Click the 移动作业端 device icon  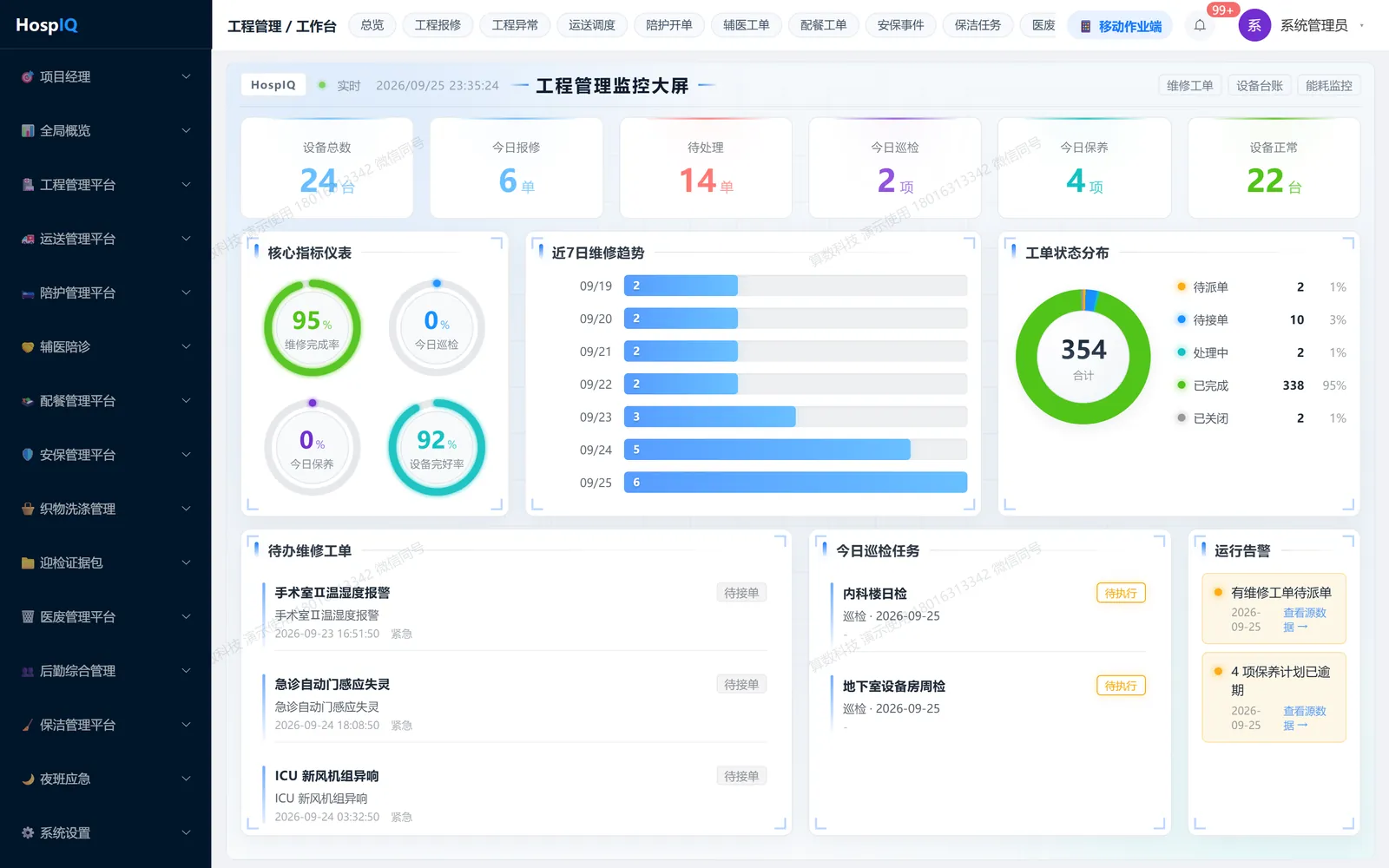click(x=1085, y=27)
